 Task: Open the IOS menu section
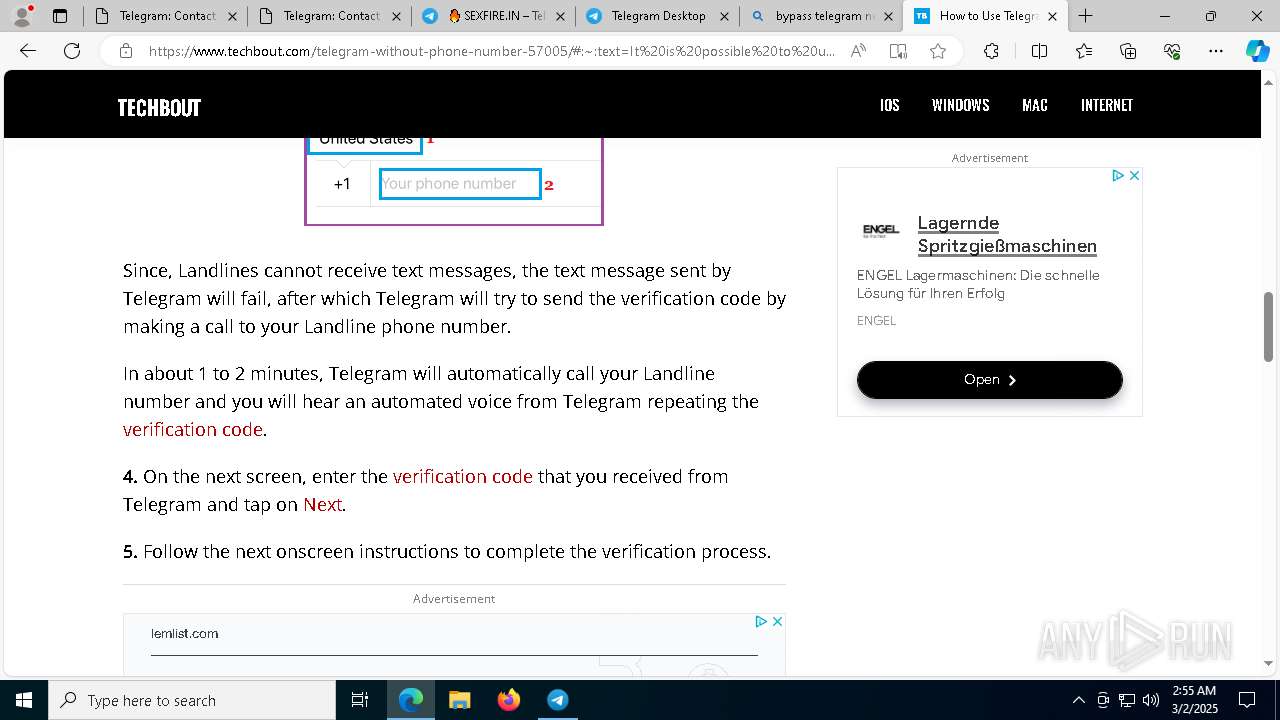[x=890, y=105]
